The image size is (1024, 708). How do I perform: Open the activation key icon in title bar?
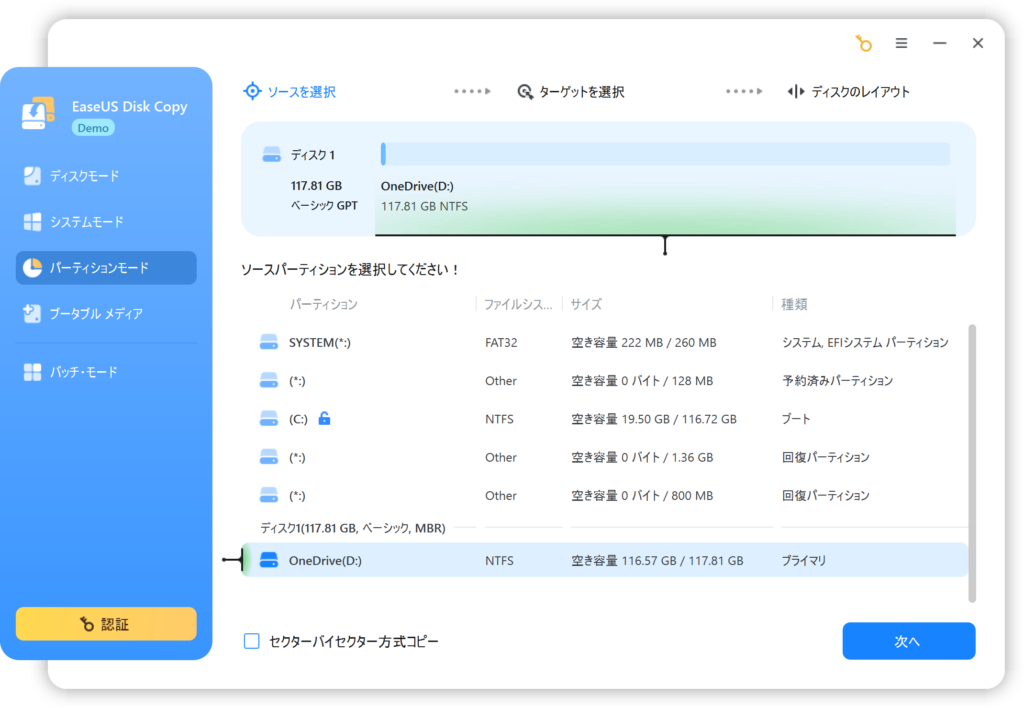[x=863, y=43]
